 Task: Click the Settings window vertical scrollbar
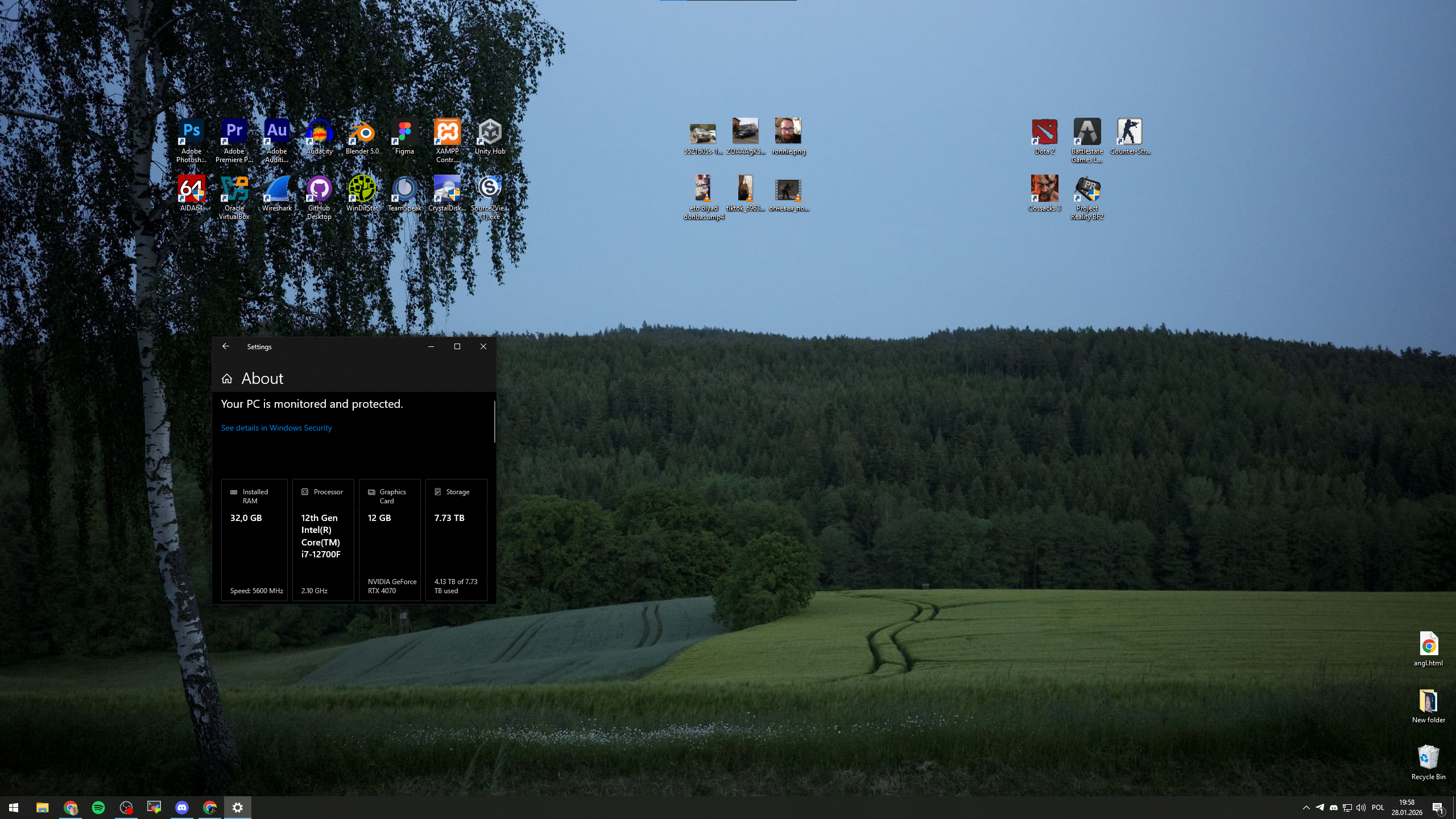[494, 421]
